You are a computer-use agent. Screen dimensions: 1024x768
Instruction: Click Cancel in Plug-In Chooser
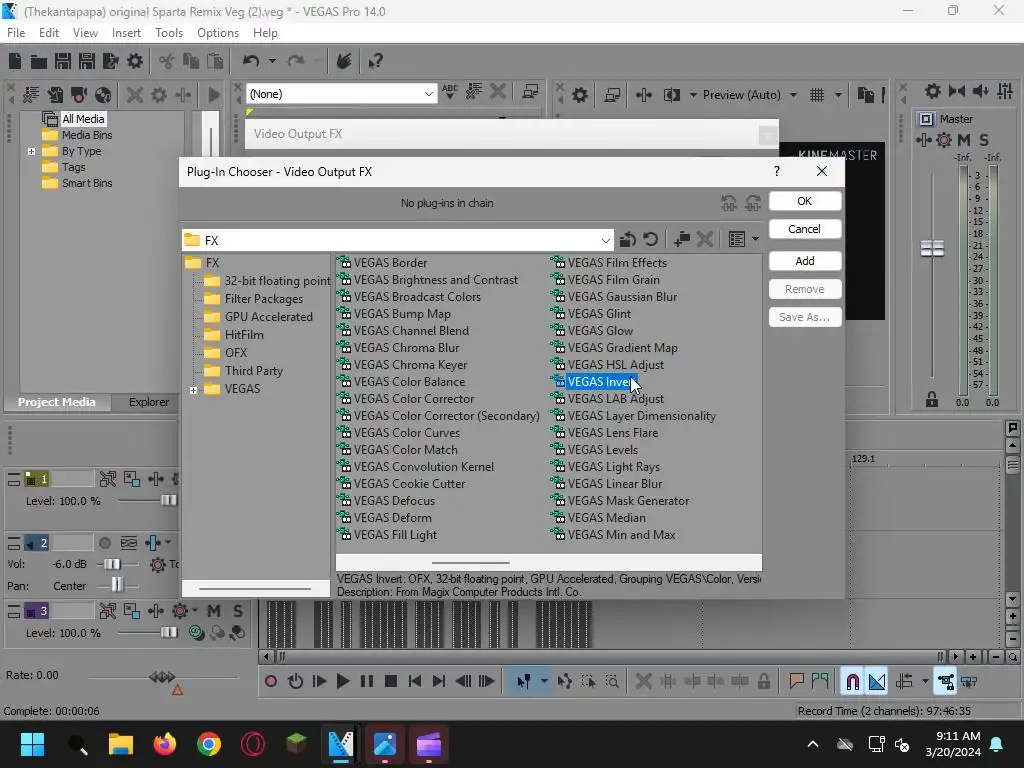pos(805,229)
